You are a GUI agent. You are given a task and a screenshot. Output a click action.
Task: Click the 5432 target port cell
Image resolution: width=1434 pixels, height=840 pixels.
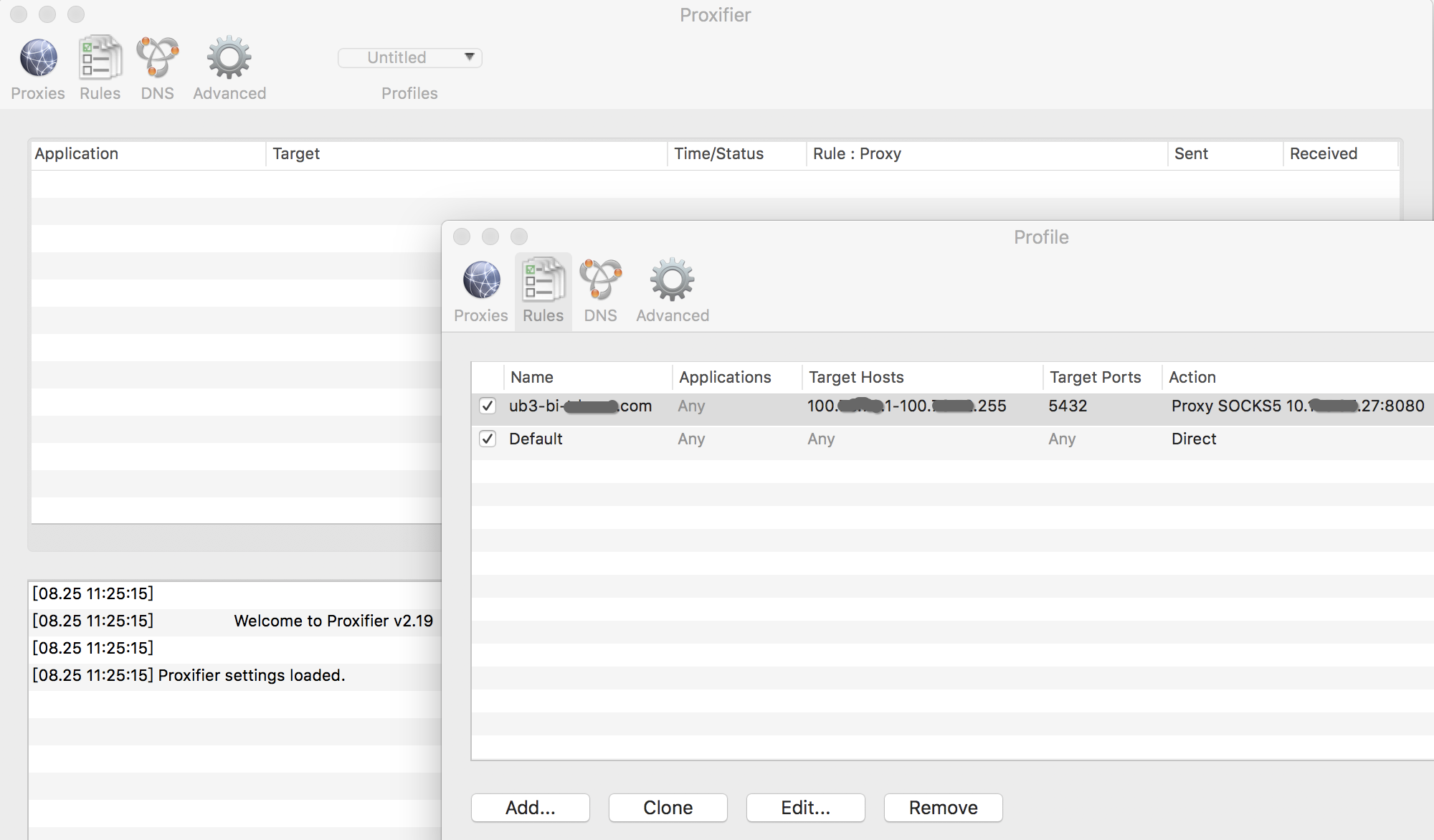[x=1068, y=406]
